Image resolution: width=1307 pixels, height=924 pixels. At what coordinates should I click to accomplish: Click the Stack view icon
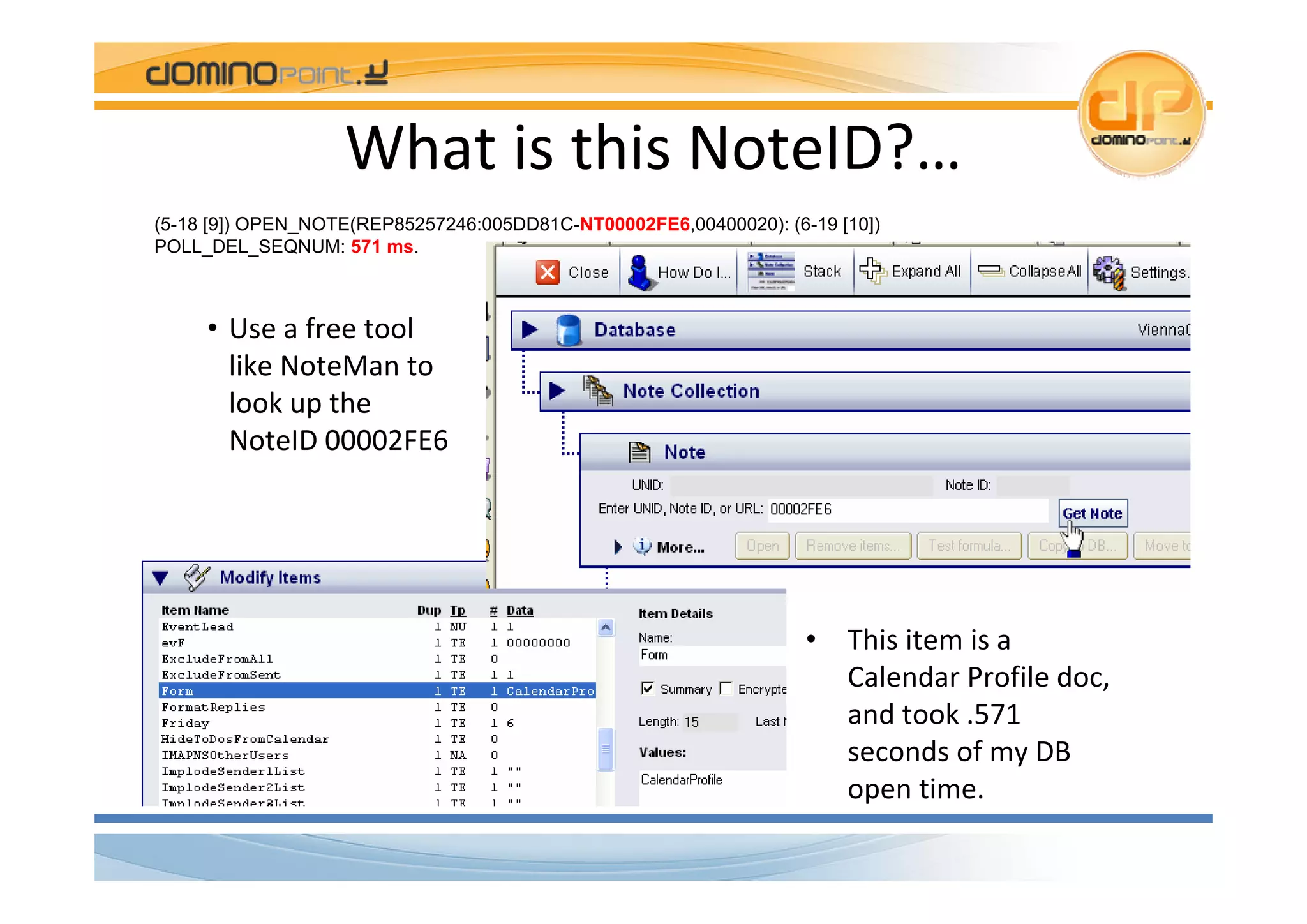771,271
